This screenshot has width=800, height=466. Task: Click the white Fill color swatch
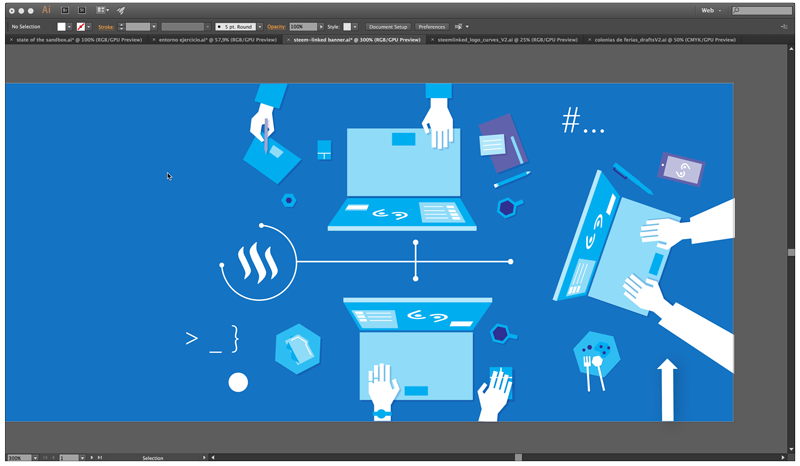coord(61,27)
